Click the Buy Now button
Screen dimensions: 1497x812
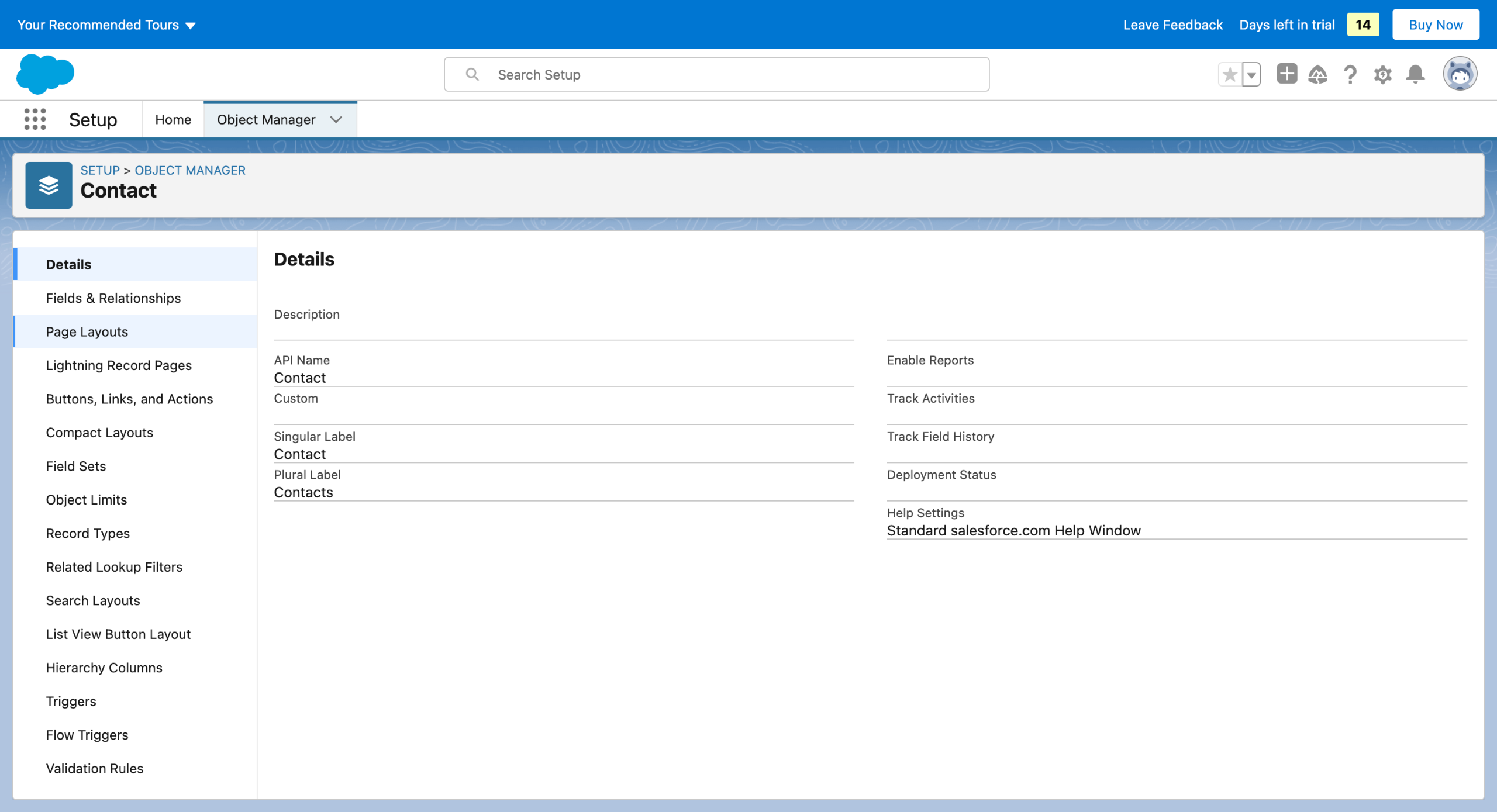[1436, 25]
